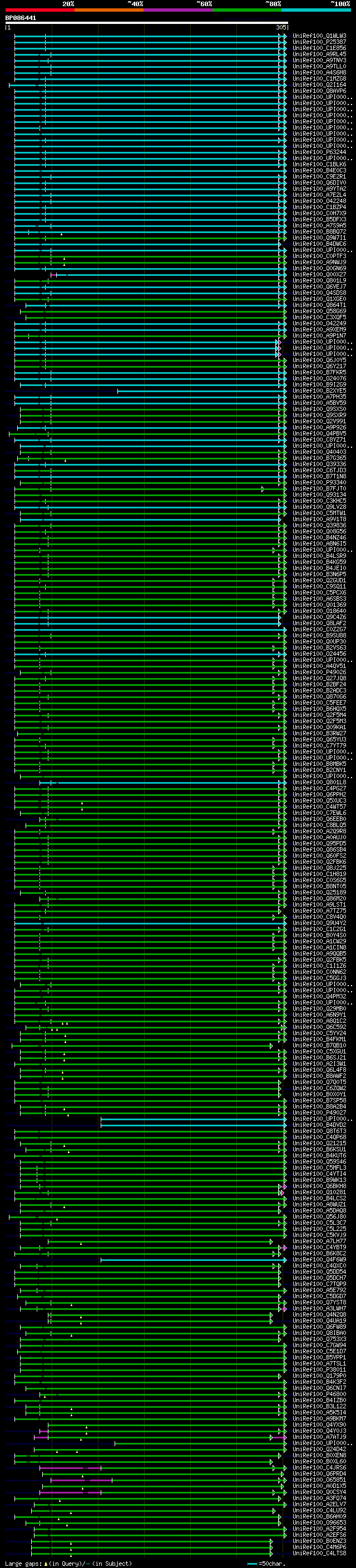The height and width of the screenshot is (1568, 356).
Task: Select the label UniRef100_Q25189
Action: tap(319, 892)
